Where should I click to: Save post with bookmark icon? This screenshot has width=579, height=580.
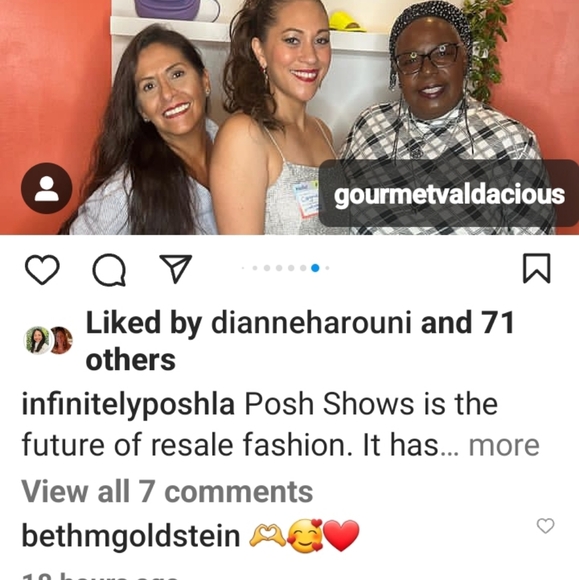point(536,268)
